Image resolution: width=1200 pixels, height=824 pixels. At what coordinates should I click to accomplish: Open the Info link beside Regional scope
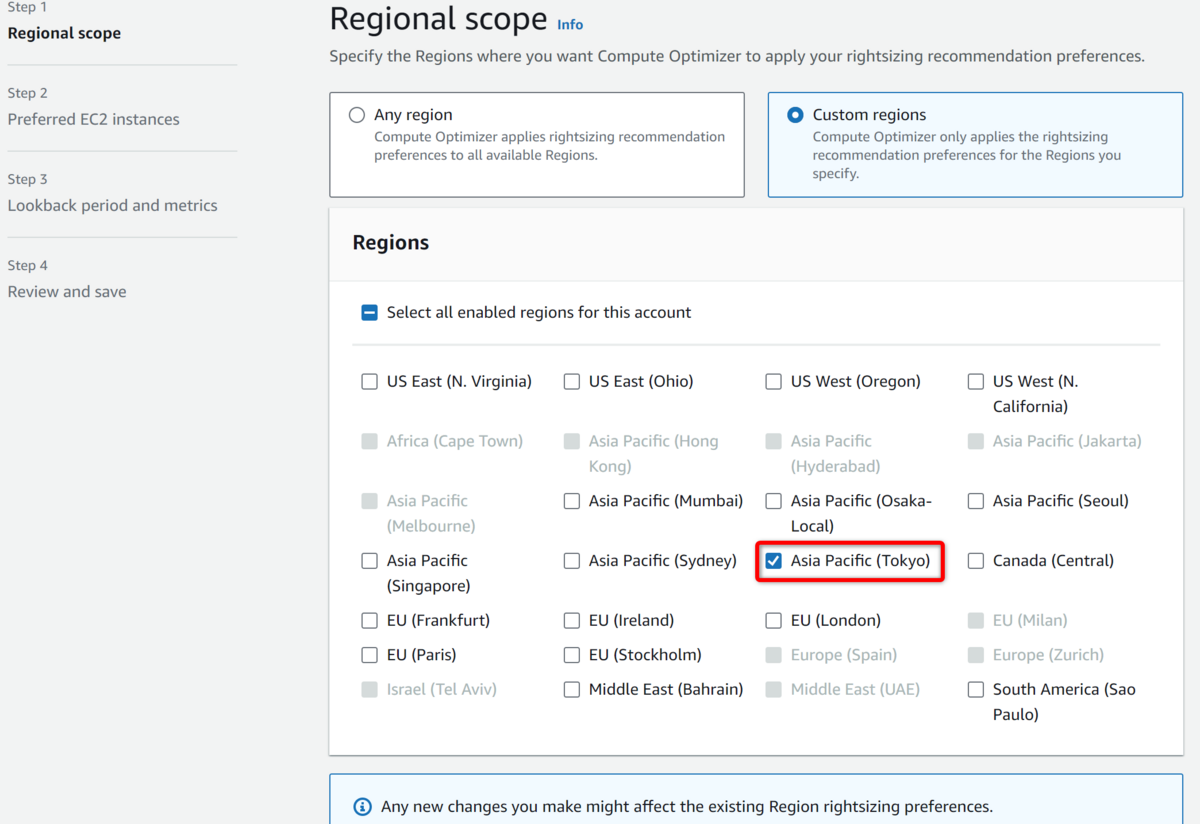pos(570,24)
